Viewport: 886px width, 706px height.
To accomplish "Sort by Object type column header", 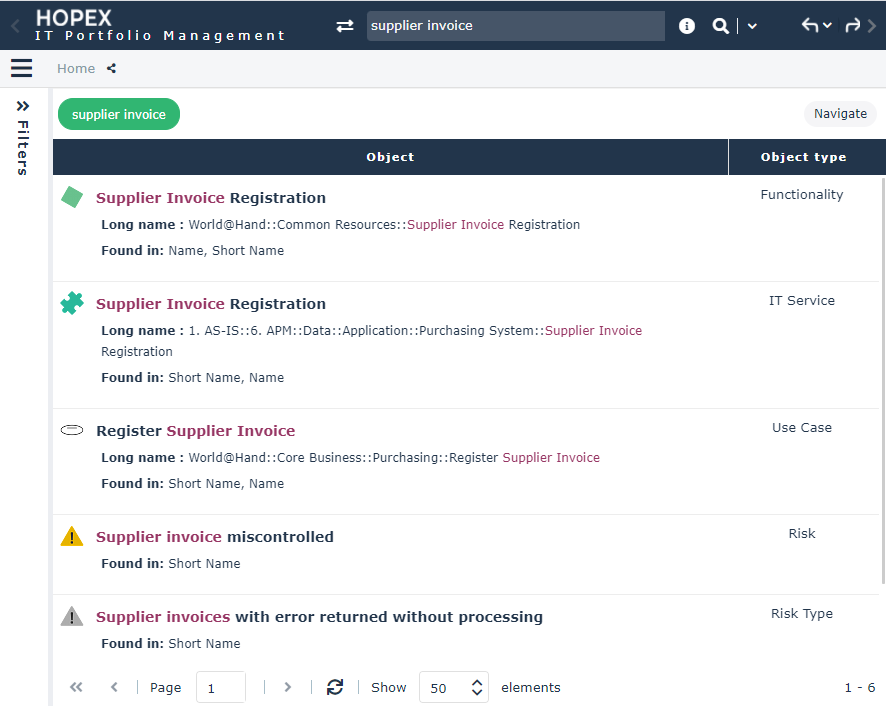I will [x=803, y=157].
